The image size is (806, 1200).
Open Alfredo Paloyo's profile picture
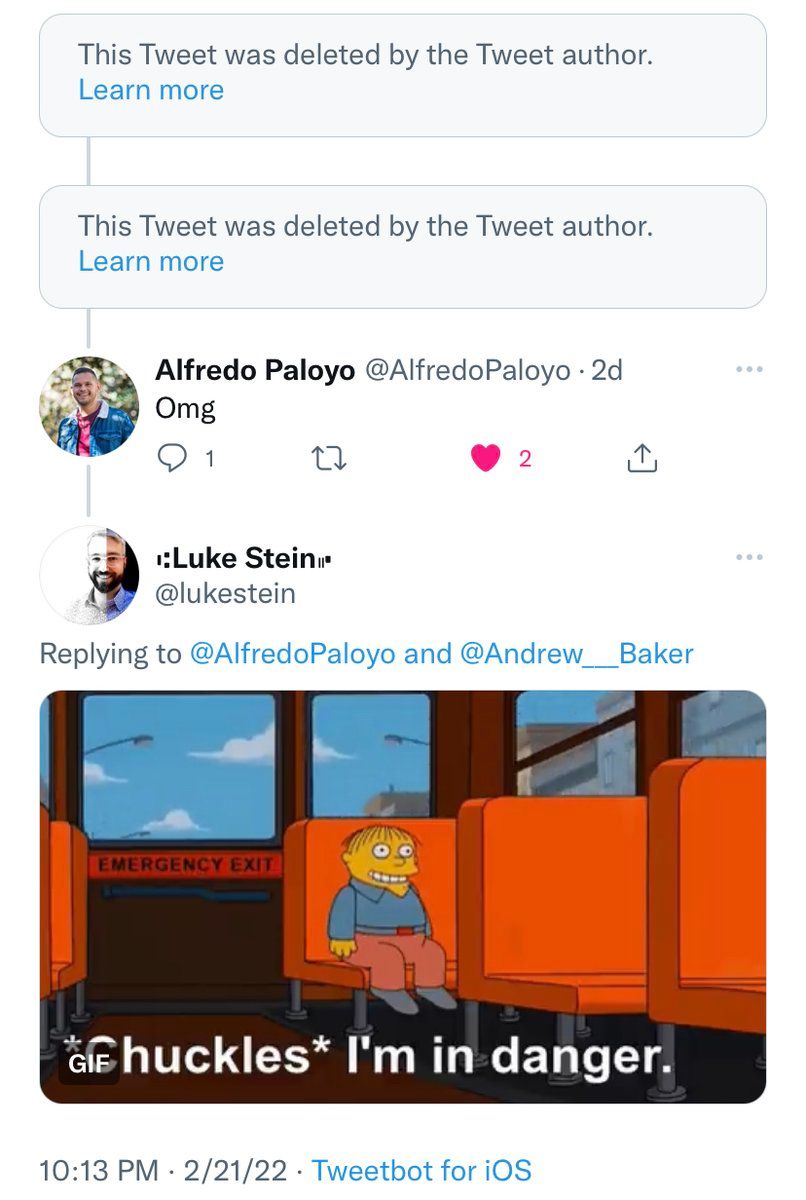tap(89, 407)
